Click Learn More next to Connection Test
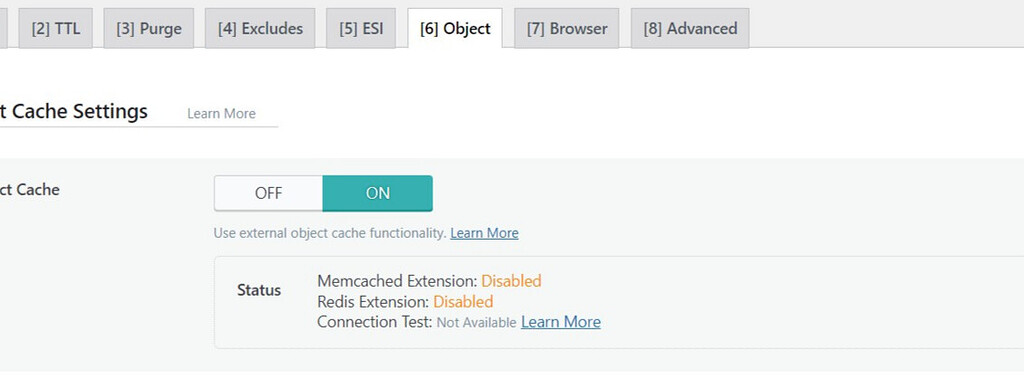Screen dimensions: 1024x379 tap(561, 322)
